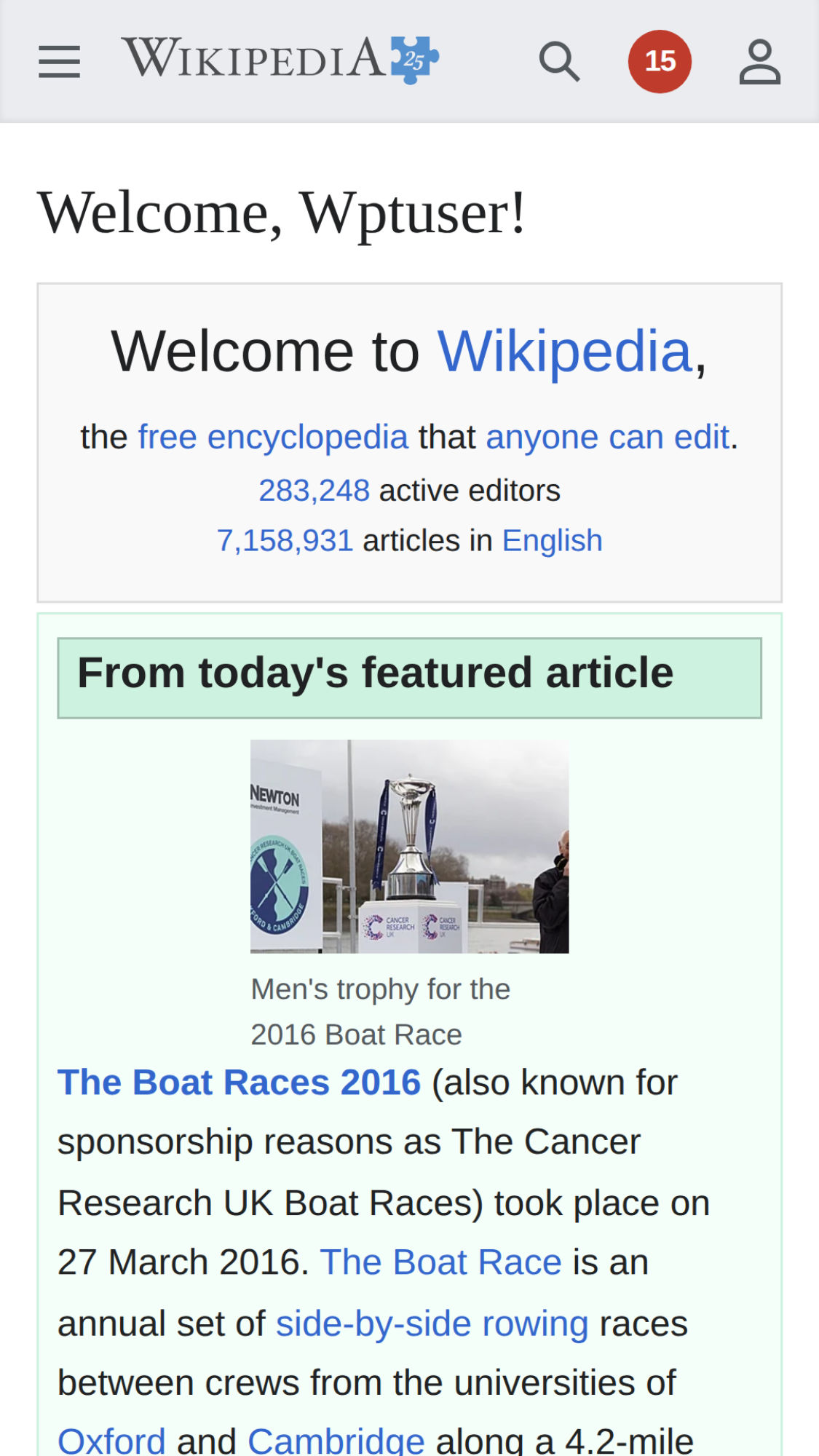
Task: Click the 7,158,931 articles count link
Action: coord(285,541)
